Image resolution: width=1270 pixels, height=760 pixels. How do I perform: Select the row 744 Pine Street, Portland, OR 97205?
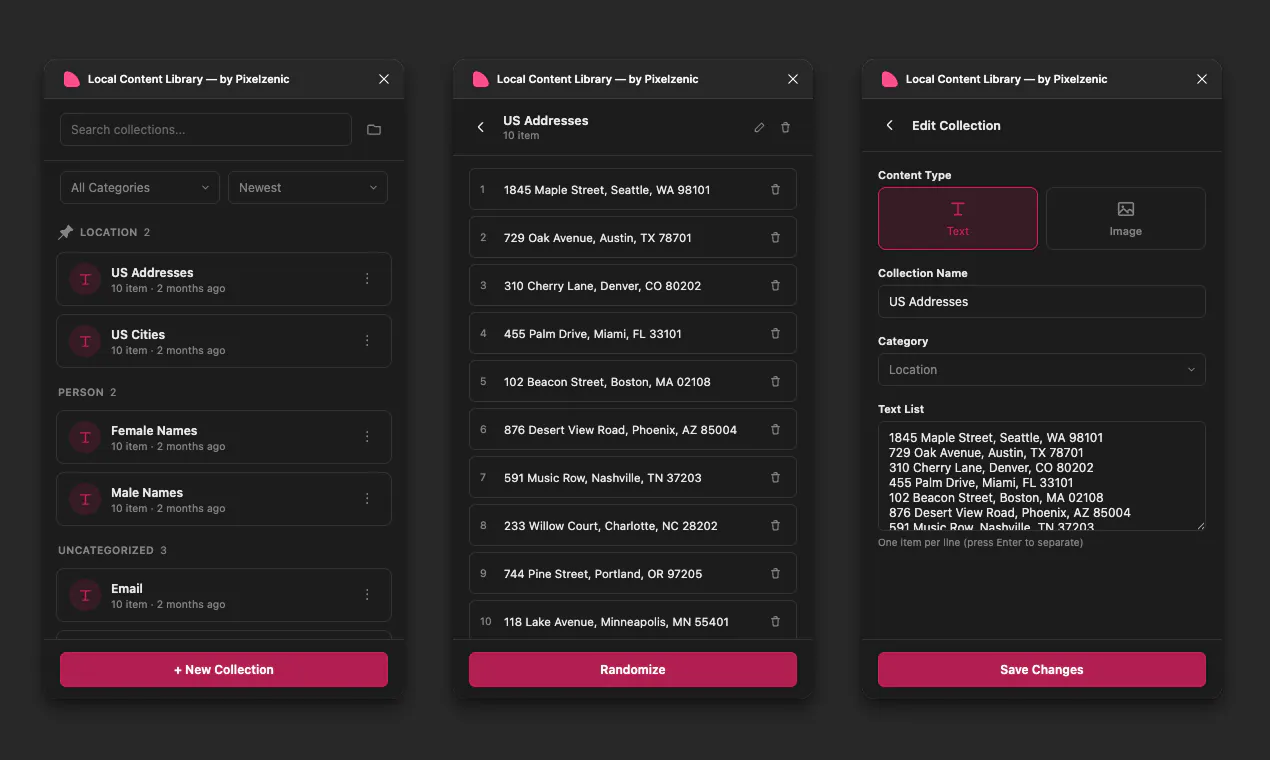tap(633, 573)
